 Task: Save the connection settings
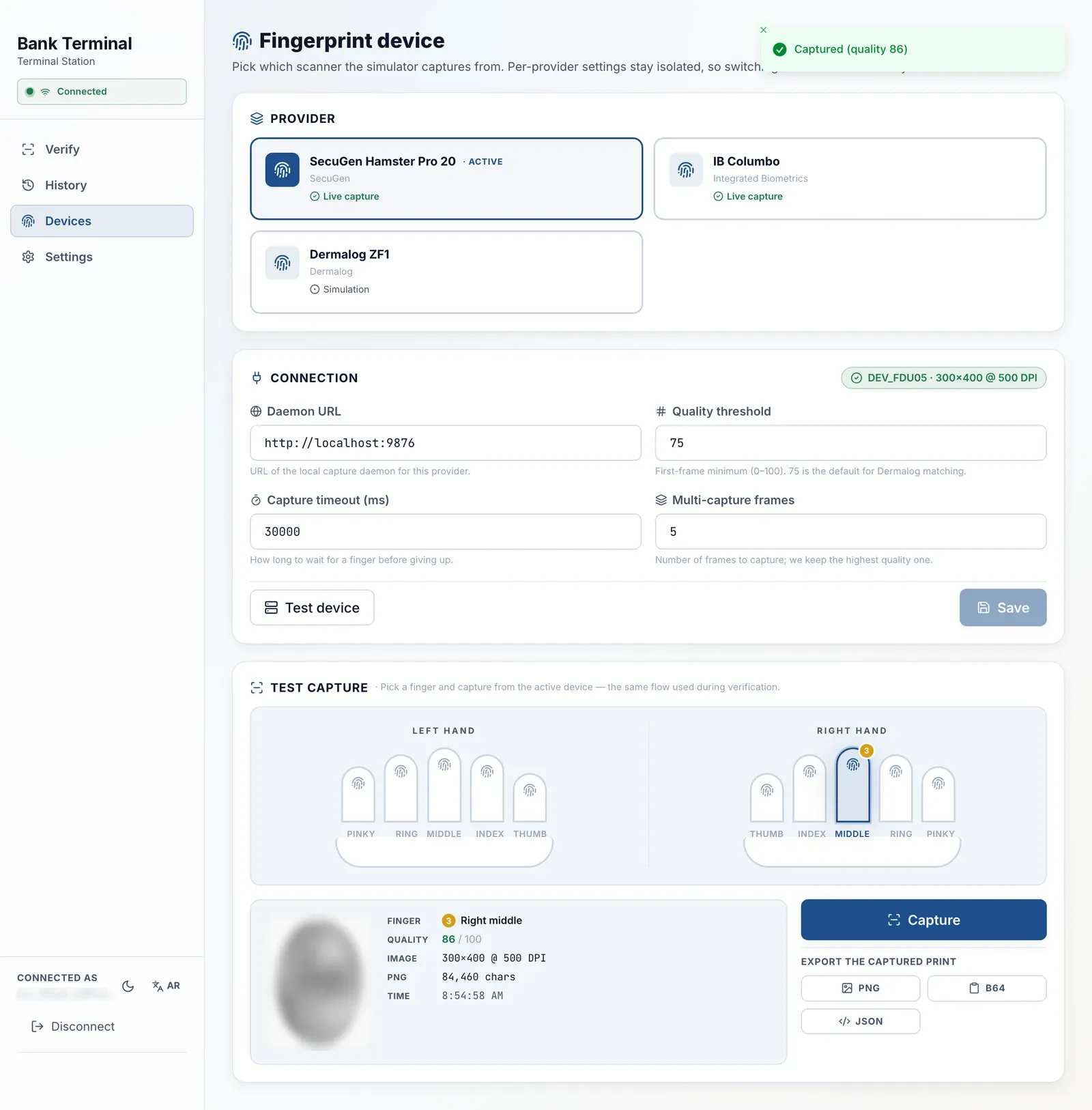point(1003,608)
